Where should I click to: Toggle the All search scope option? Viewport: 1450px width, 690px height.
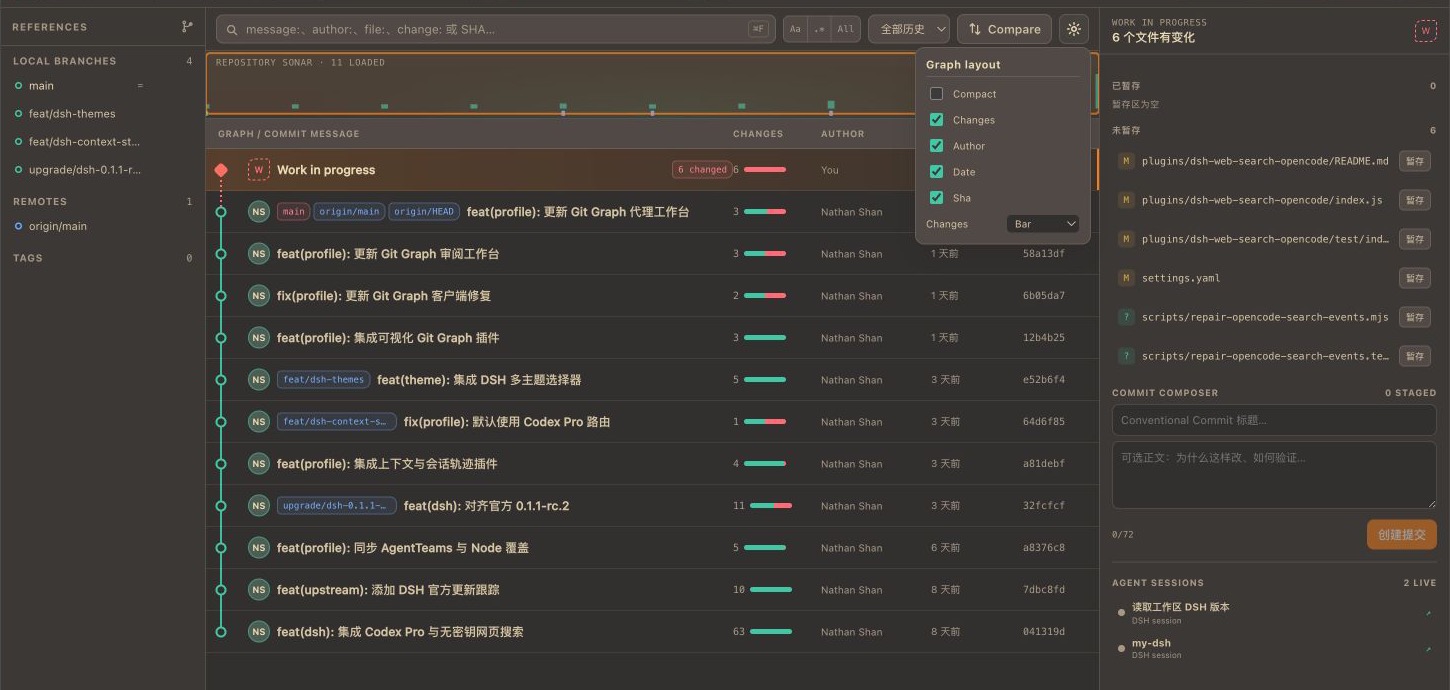pyautogui.click(x=846, y=29)
